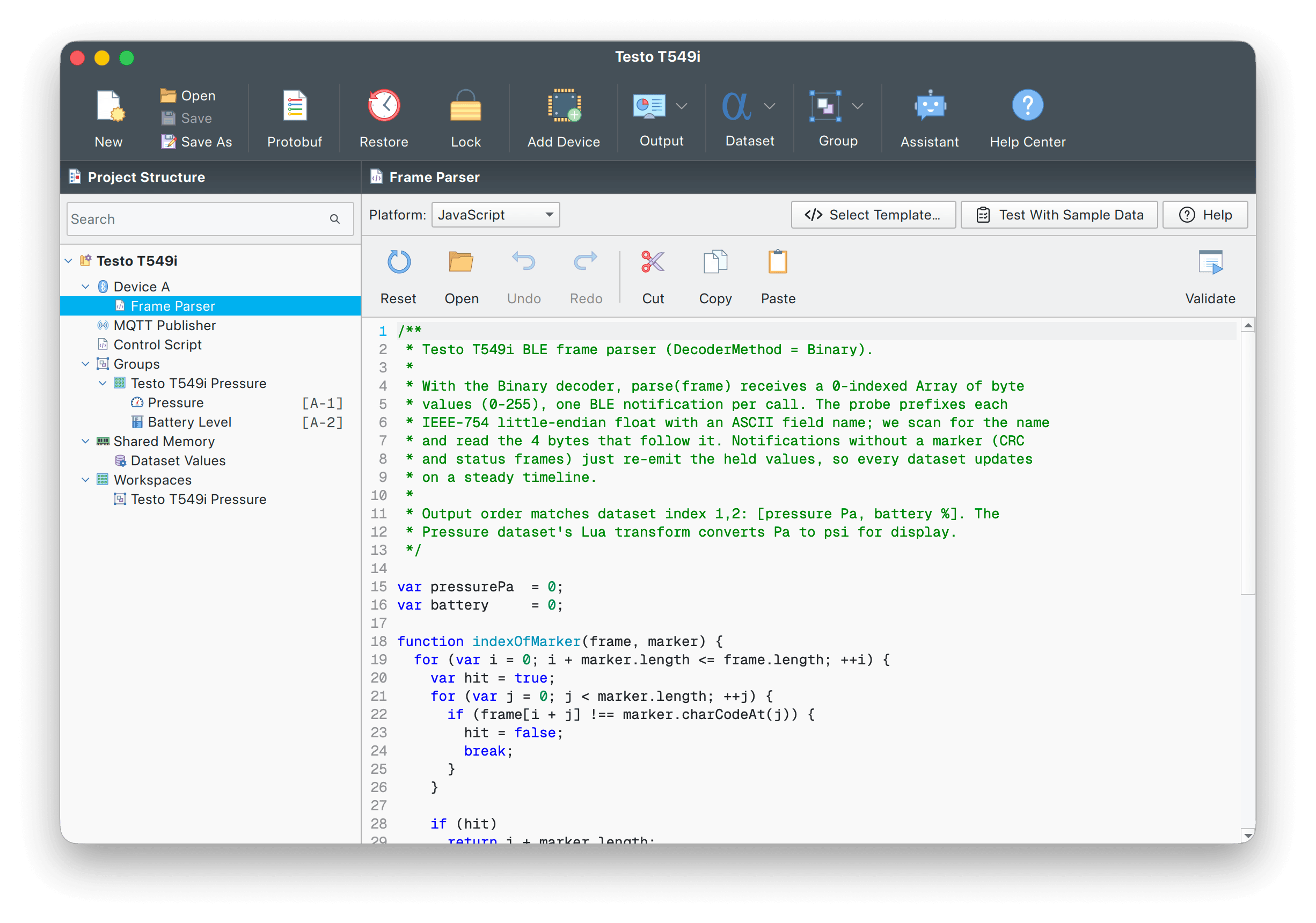1316x923 pixels.
Task: Click the Project Structure panel header
Action: click(x=210, y=177)
